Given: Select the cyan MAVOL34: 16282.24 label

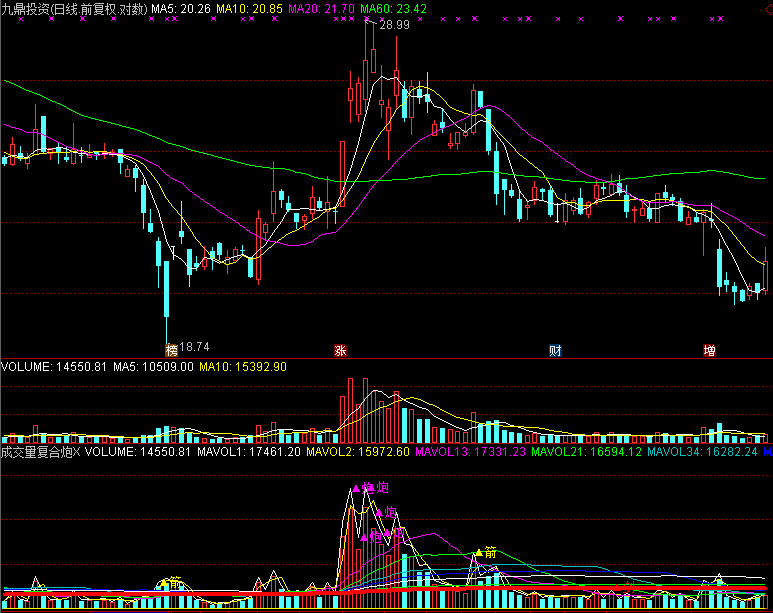Looking at the screenshot, I should point(702,451).
